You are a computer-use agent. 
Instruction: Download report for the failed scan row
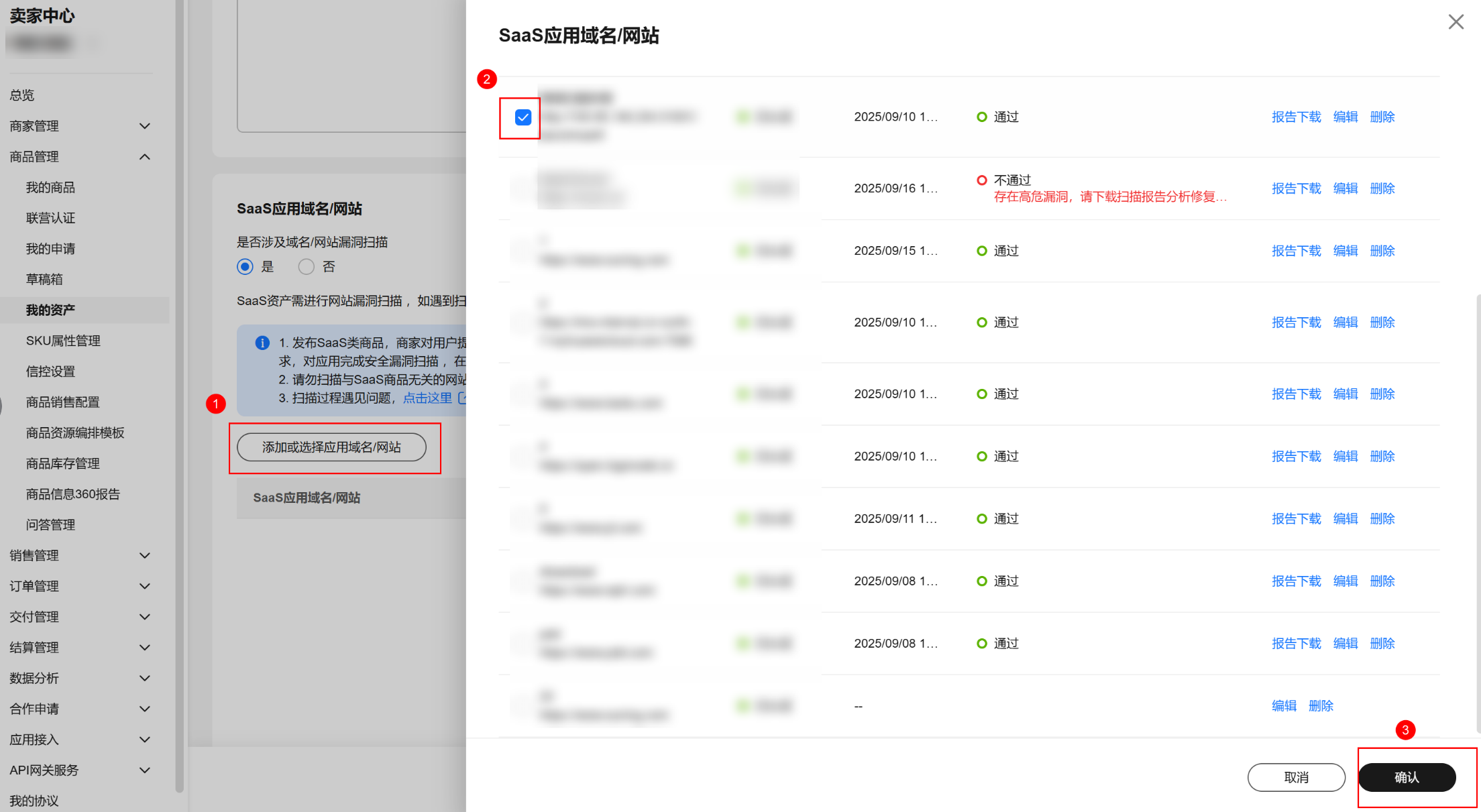(x=1296, y=188)
